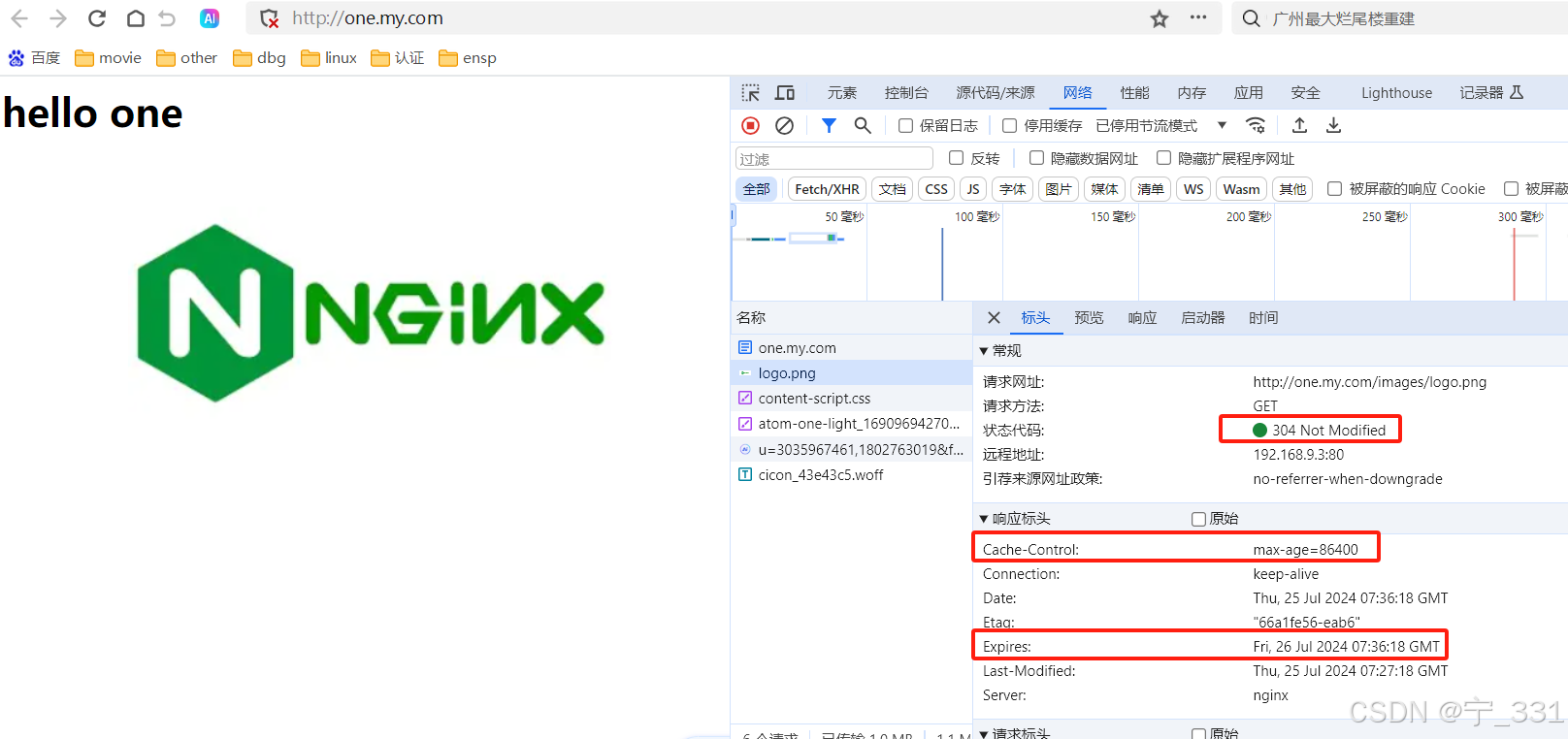Close the request details pane
This screenshot has height=739, width=1568.
tap(994, 318)
